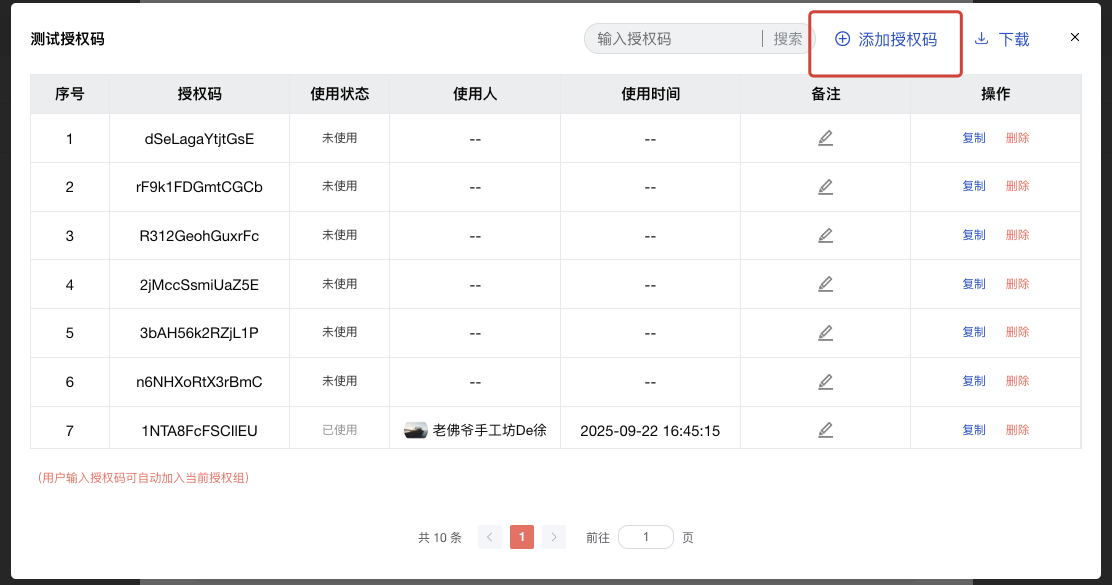Open note editor for 3bAH56k2RZjL1P
This screenshot has width=1112, height=585.
coord(825,333)
